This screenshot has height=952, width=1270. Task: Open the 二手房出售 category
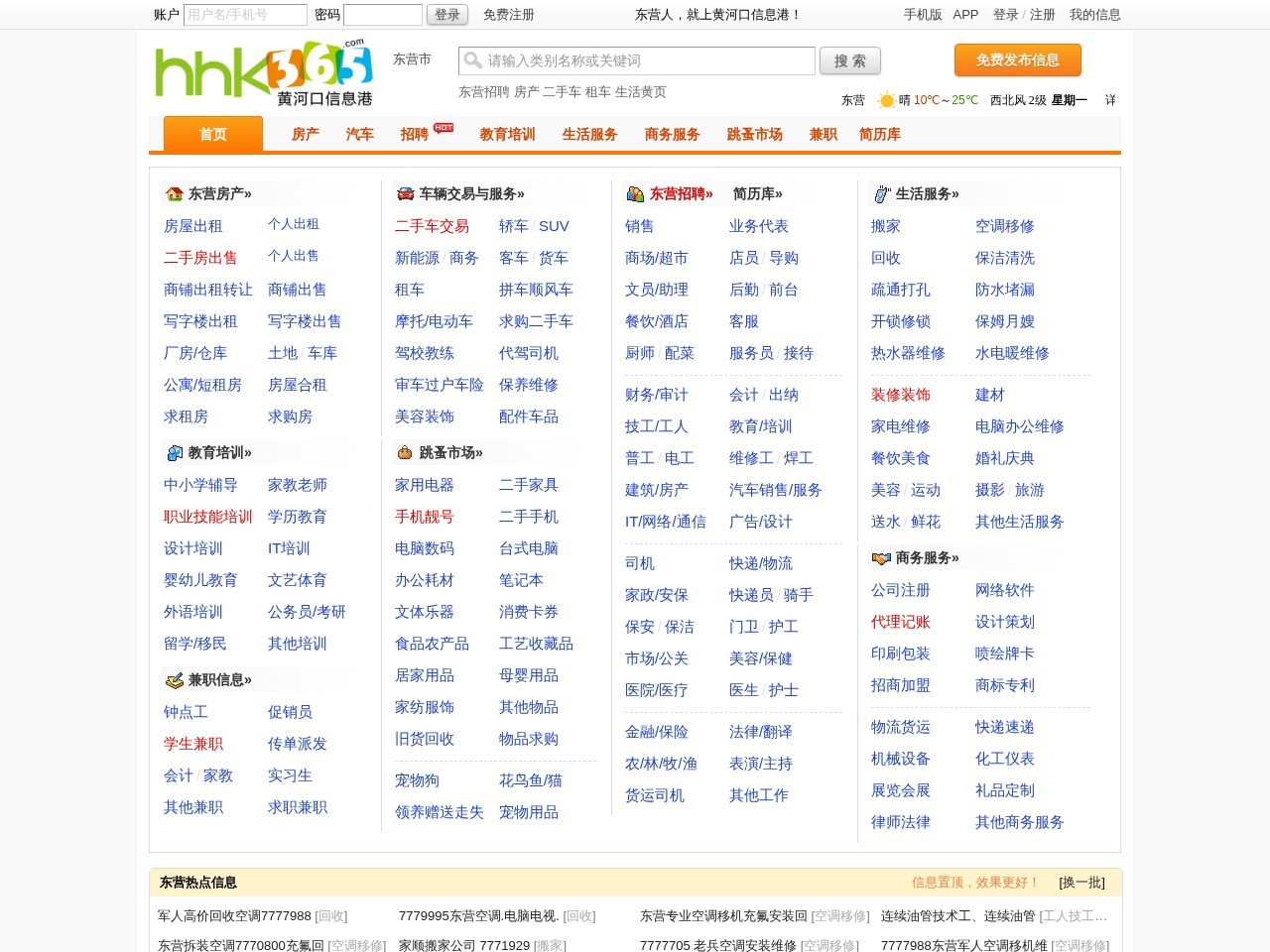click(x=200, y=258)
